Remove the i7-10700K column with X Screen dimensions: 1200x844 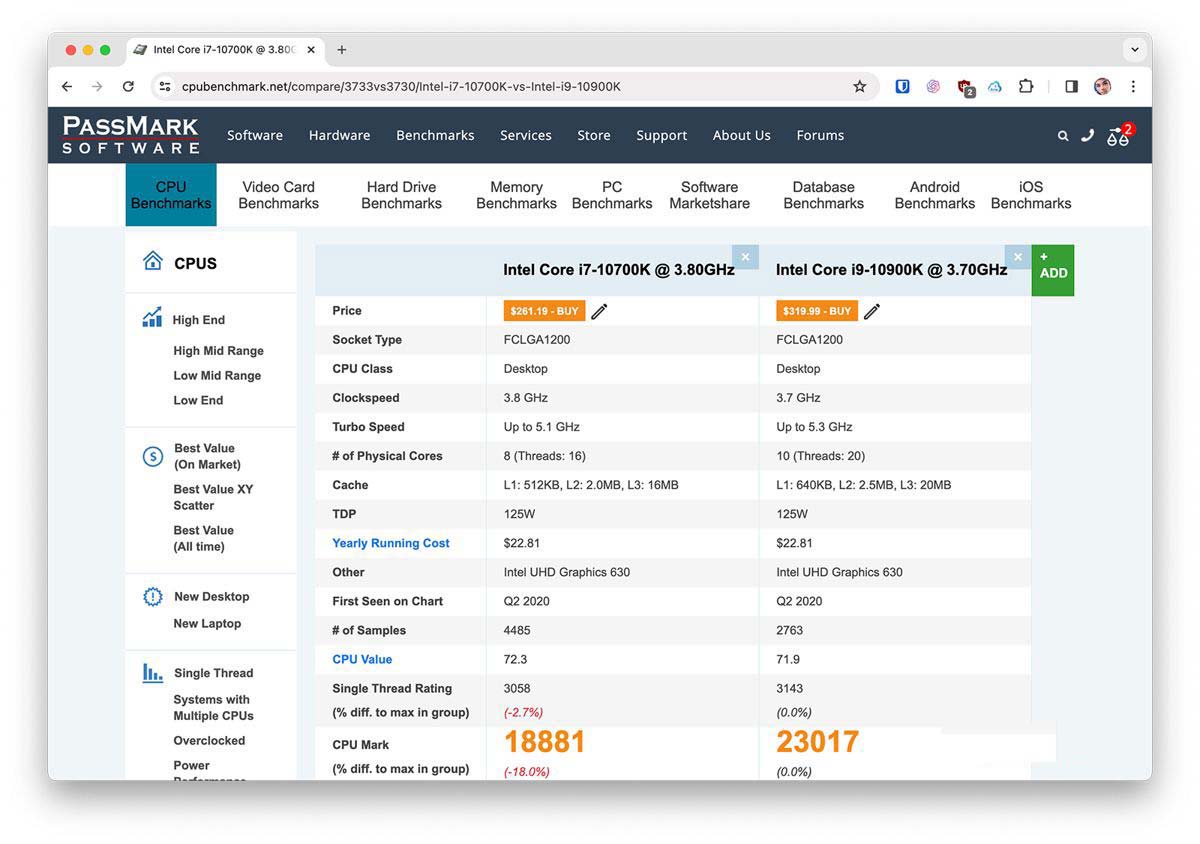coord(745,257)
